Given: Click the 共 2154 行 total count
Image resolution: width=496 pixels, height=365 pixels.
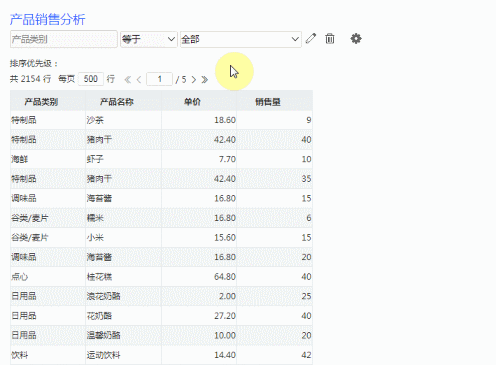Looking at the screenshot, I should (x=30, y=79).
